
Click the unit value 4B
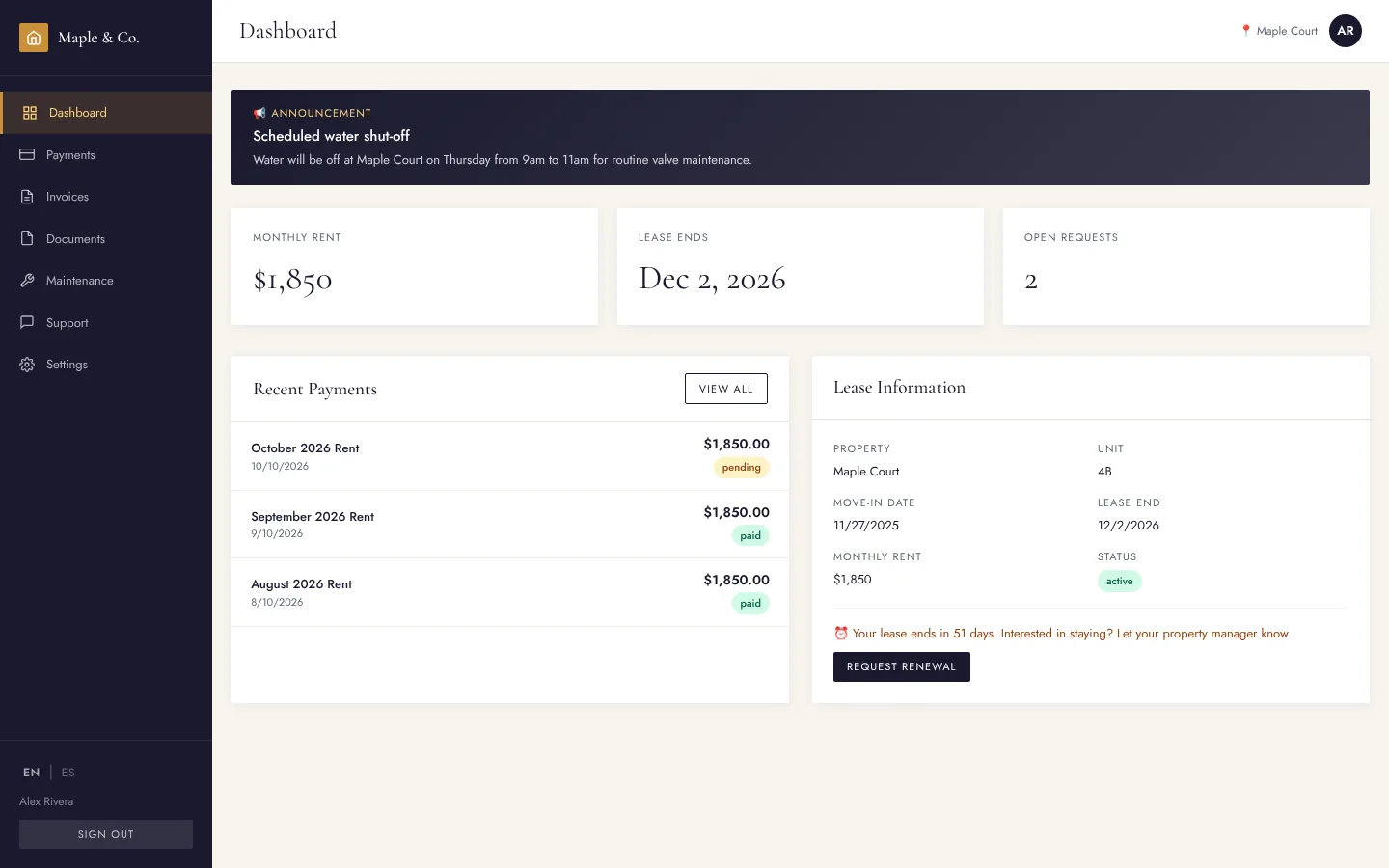coord(1104,472)
